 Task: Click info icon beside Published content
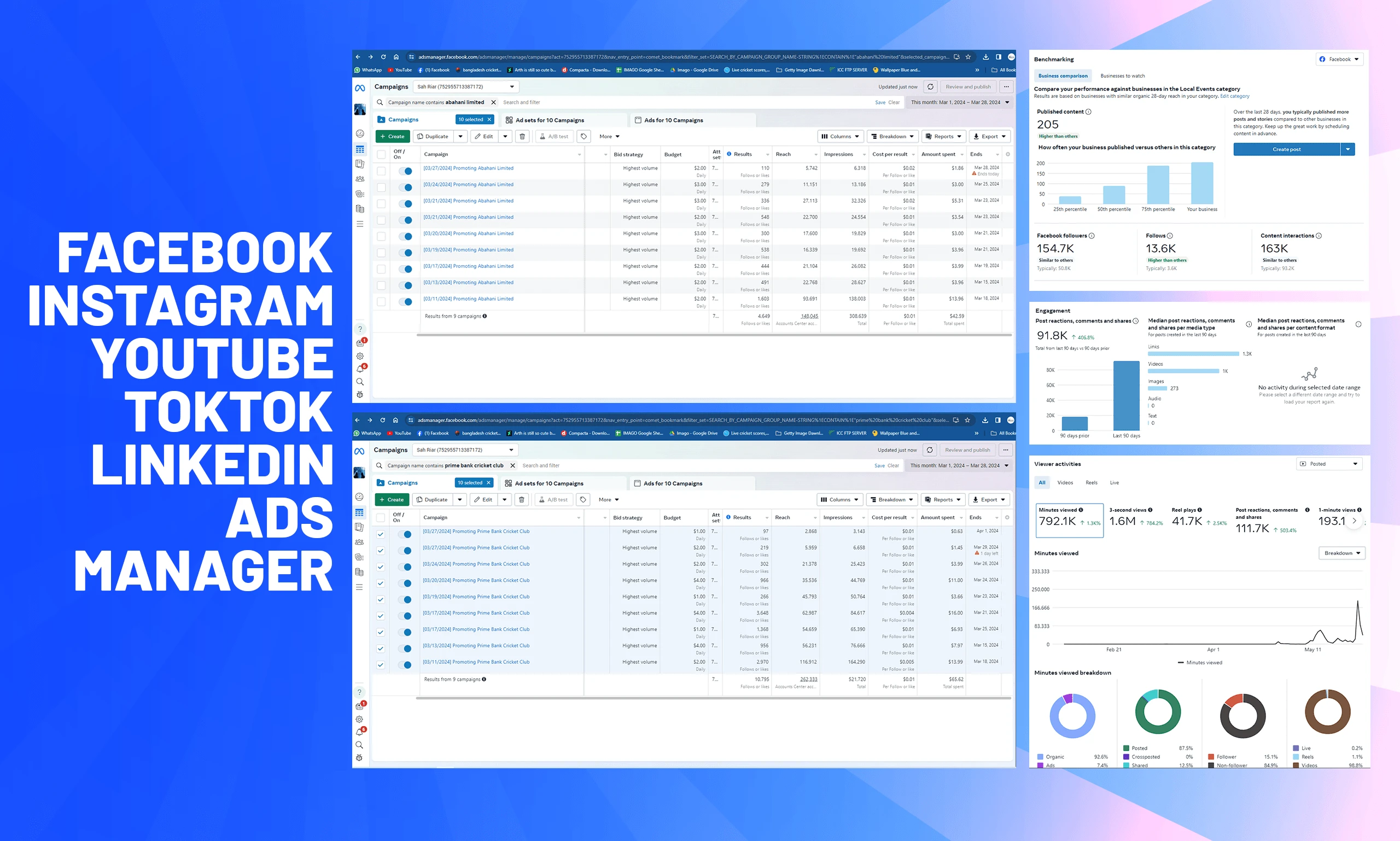click(1088, 112)
